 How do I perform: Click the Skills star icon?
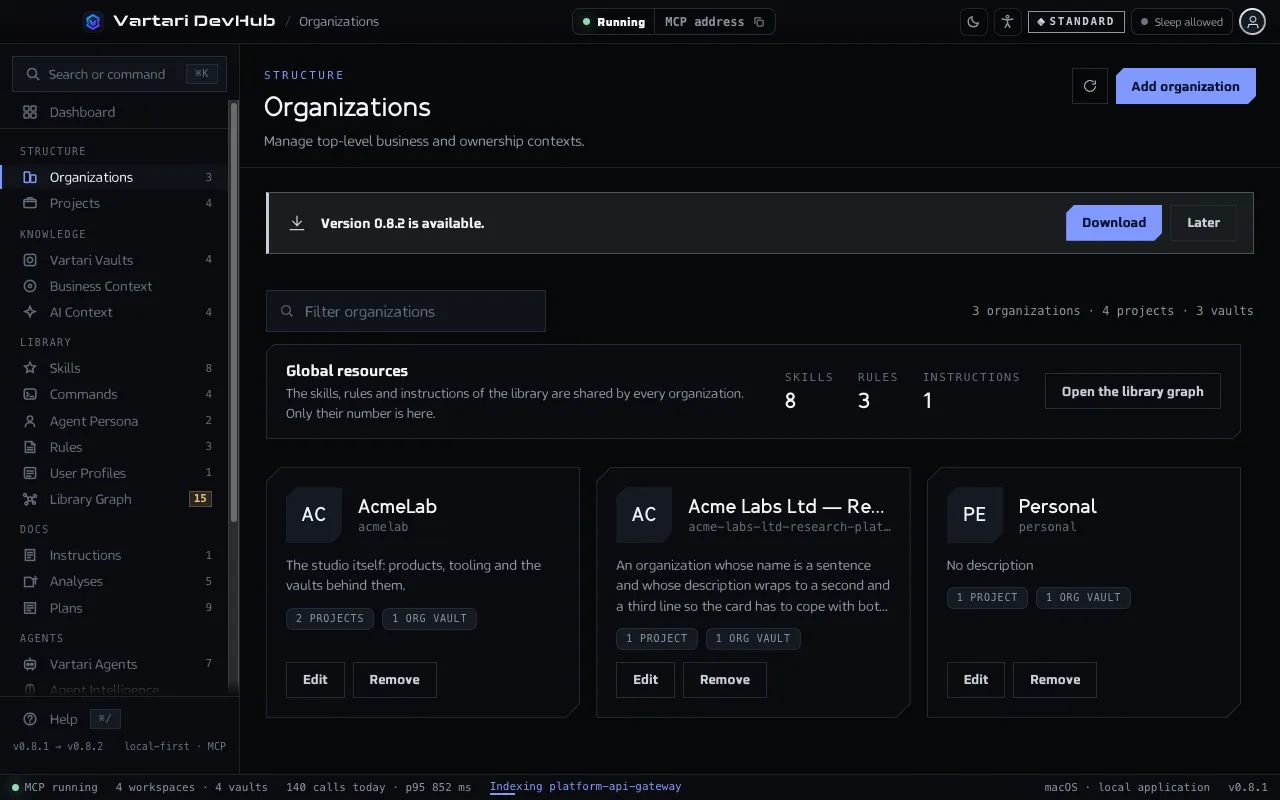[x=30, y=368]
